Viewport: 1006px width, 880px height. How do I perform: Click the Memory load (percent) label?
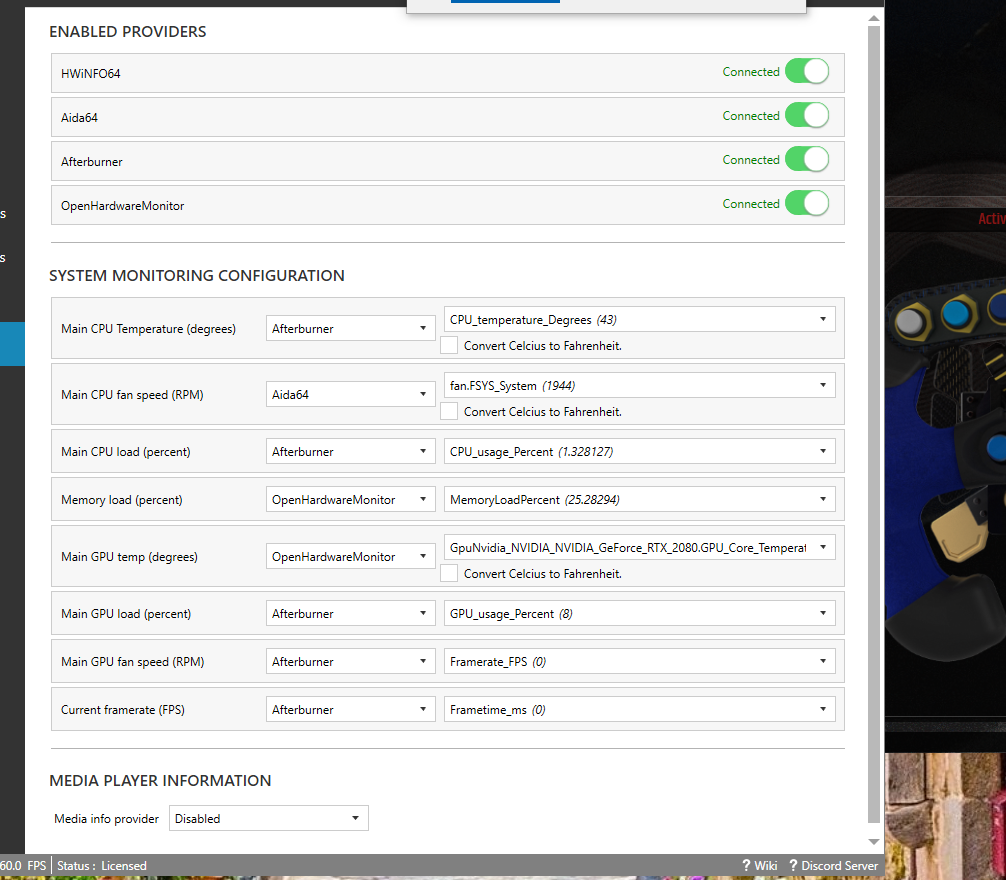click(121, 500)
